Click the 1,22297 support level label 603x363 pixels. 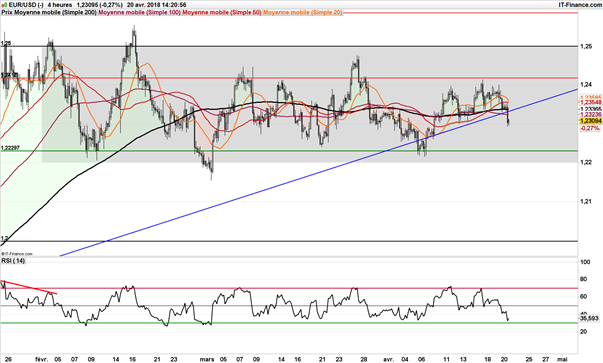click(10, 148)
